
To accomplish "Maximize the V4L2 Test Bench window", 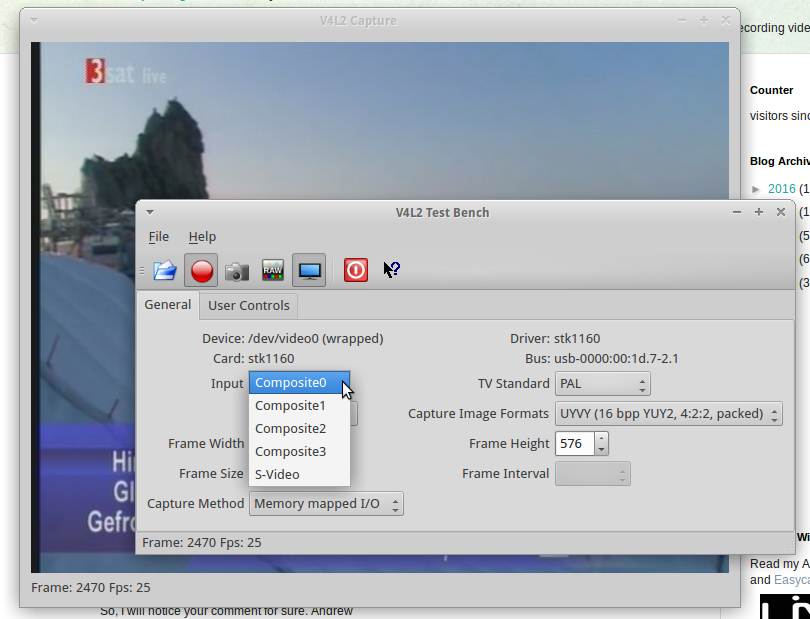I will coord(759,212).
